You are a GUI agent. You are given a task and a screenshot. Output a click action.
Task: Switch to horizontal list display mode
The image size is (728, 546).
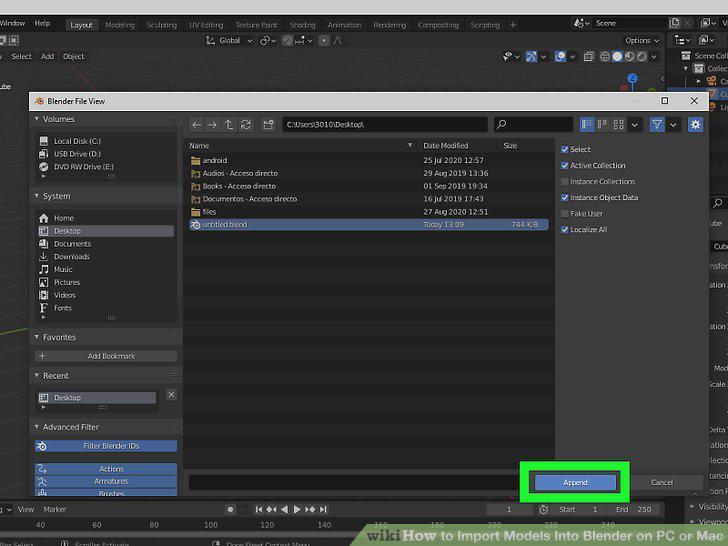point(602,124)
